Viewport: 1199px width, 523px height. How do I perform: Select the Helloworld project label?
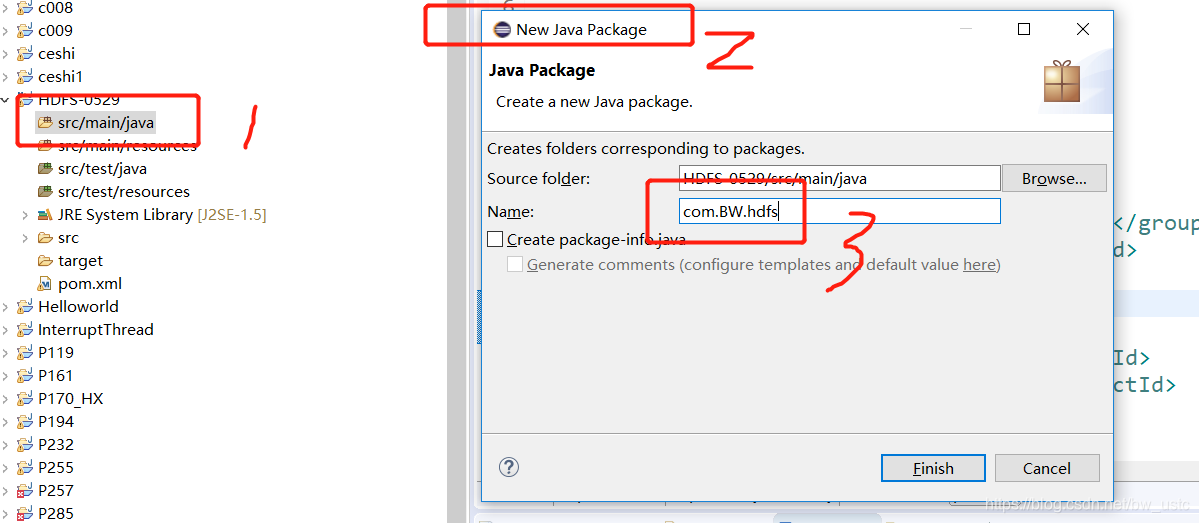78,307
